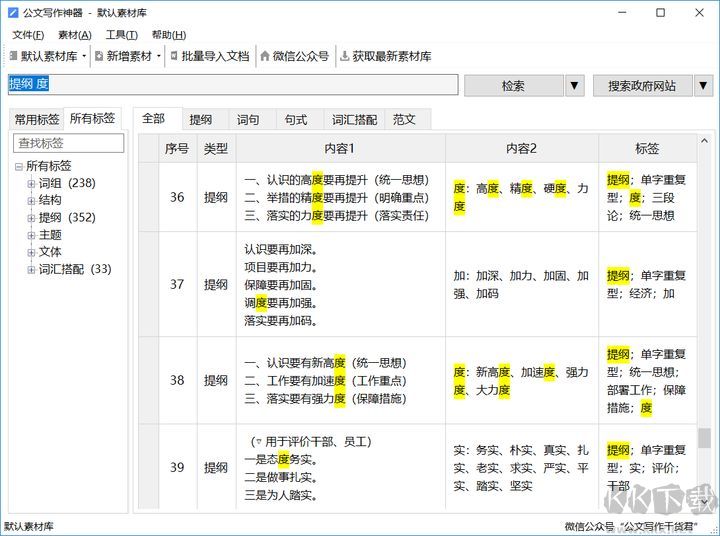The width and height of the screenshot is (720, 536).
Task: Click the app logo in title bar
Action: tap(13, 12)
